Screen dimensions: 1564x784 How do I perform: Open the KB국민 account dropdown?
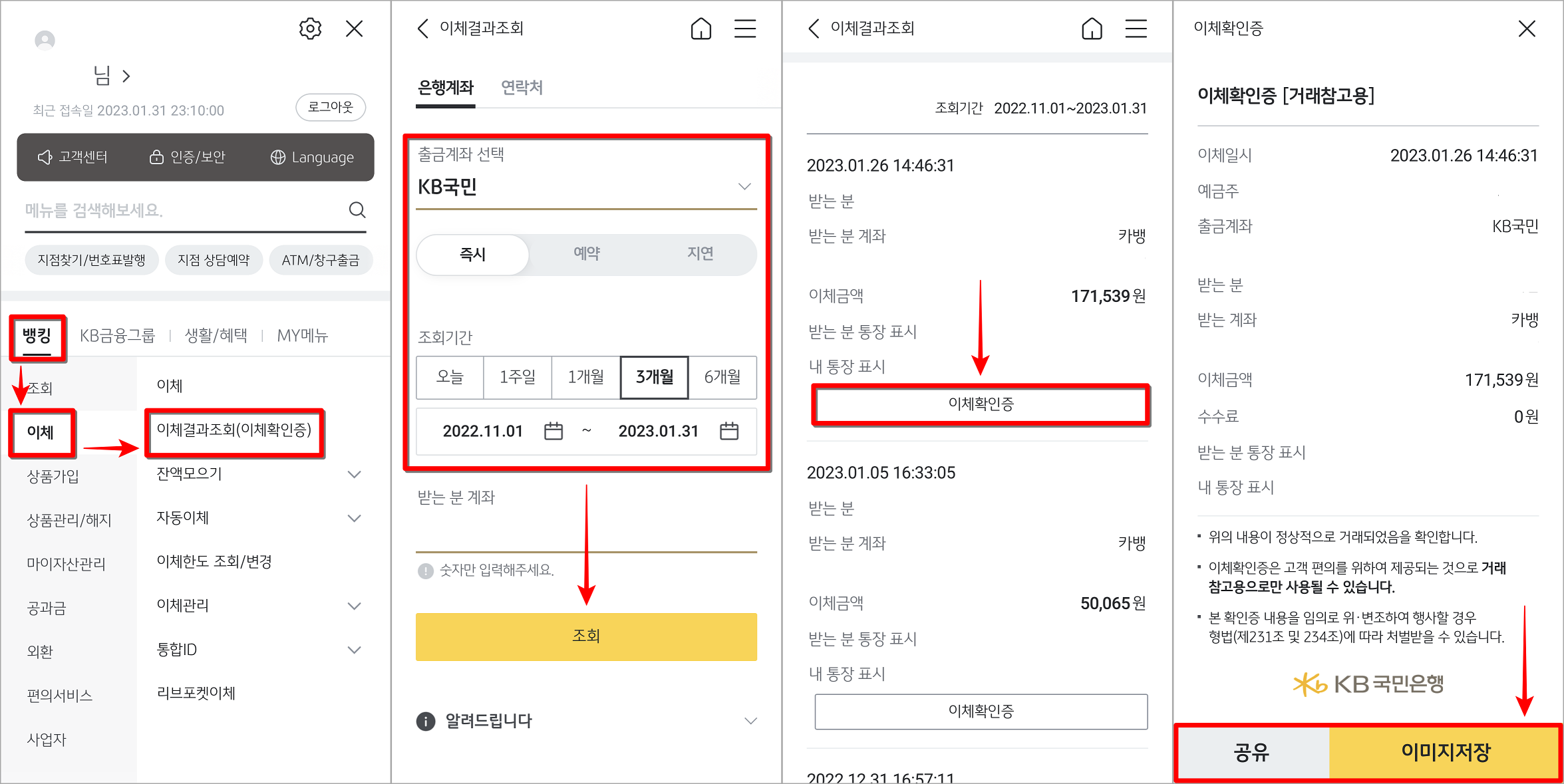click(x=743, y=187)
